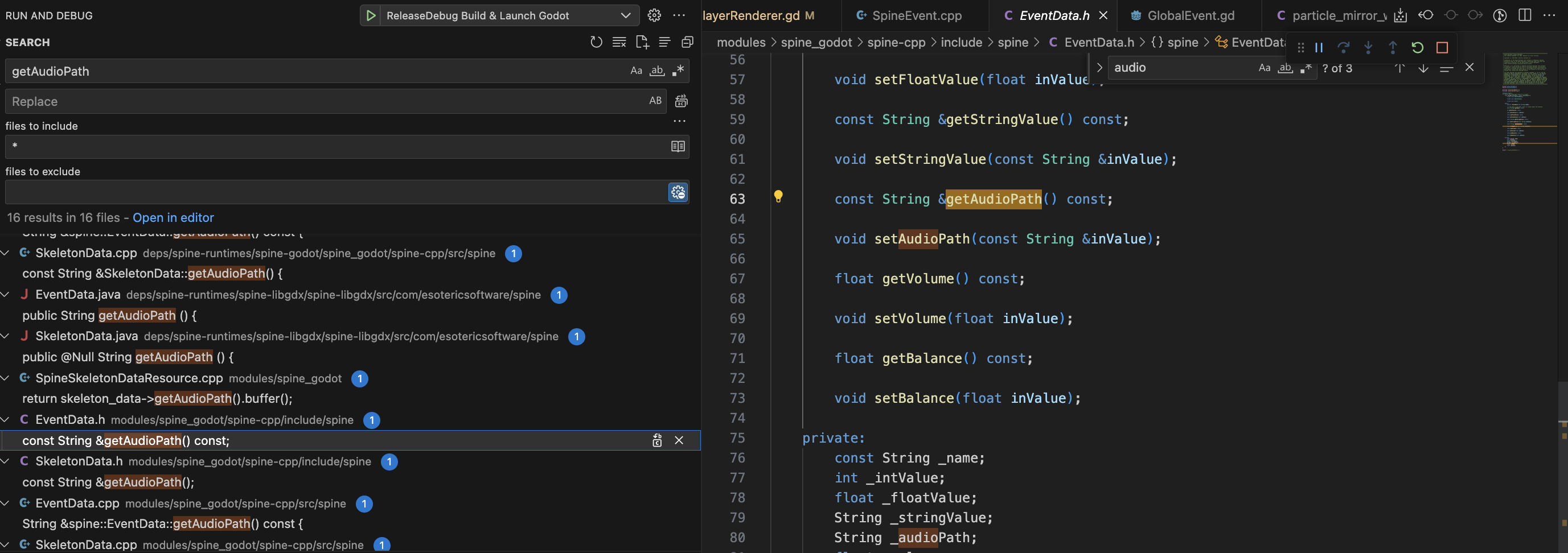
Task: Enable regular expression search
Action: coord(678,71)
